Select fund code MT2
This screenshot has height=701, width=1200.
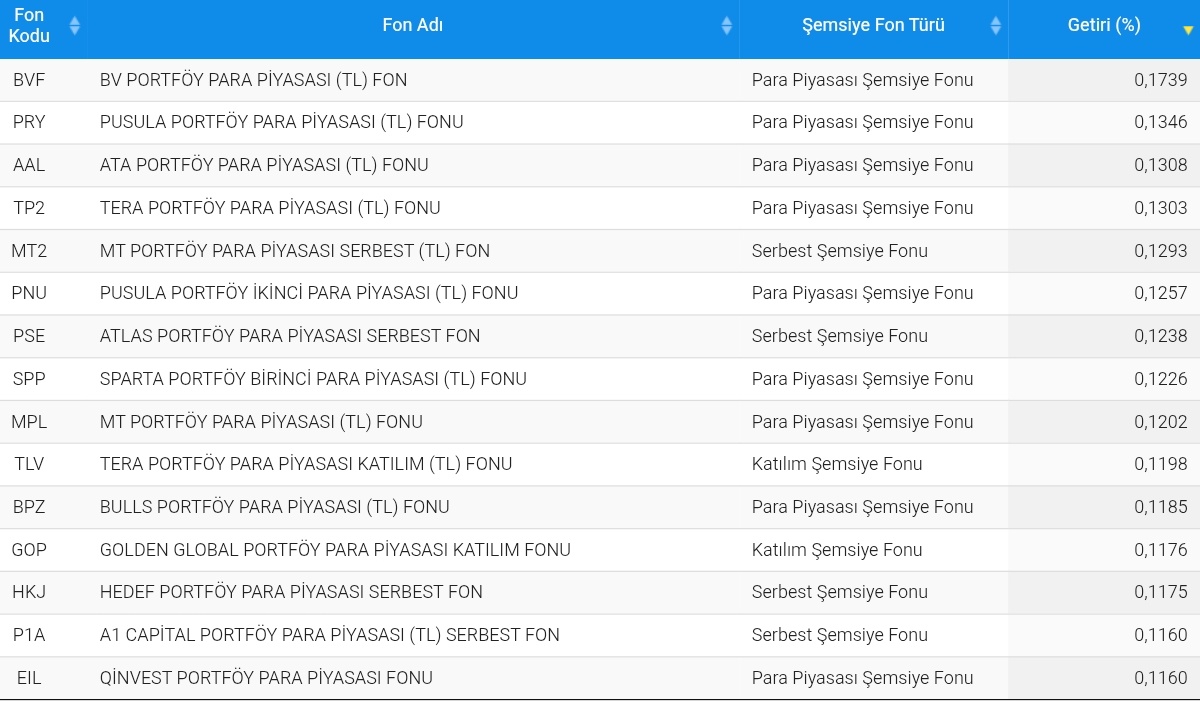(x=29, y=251)
